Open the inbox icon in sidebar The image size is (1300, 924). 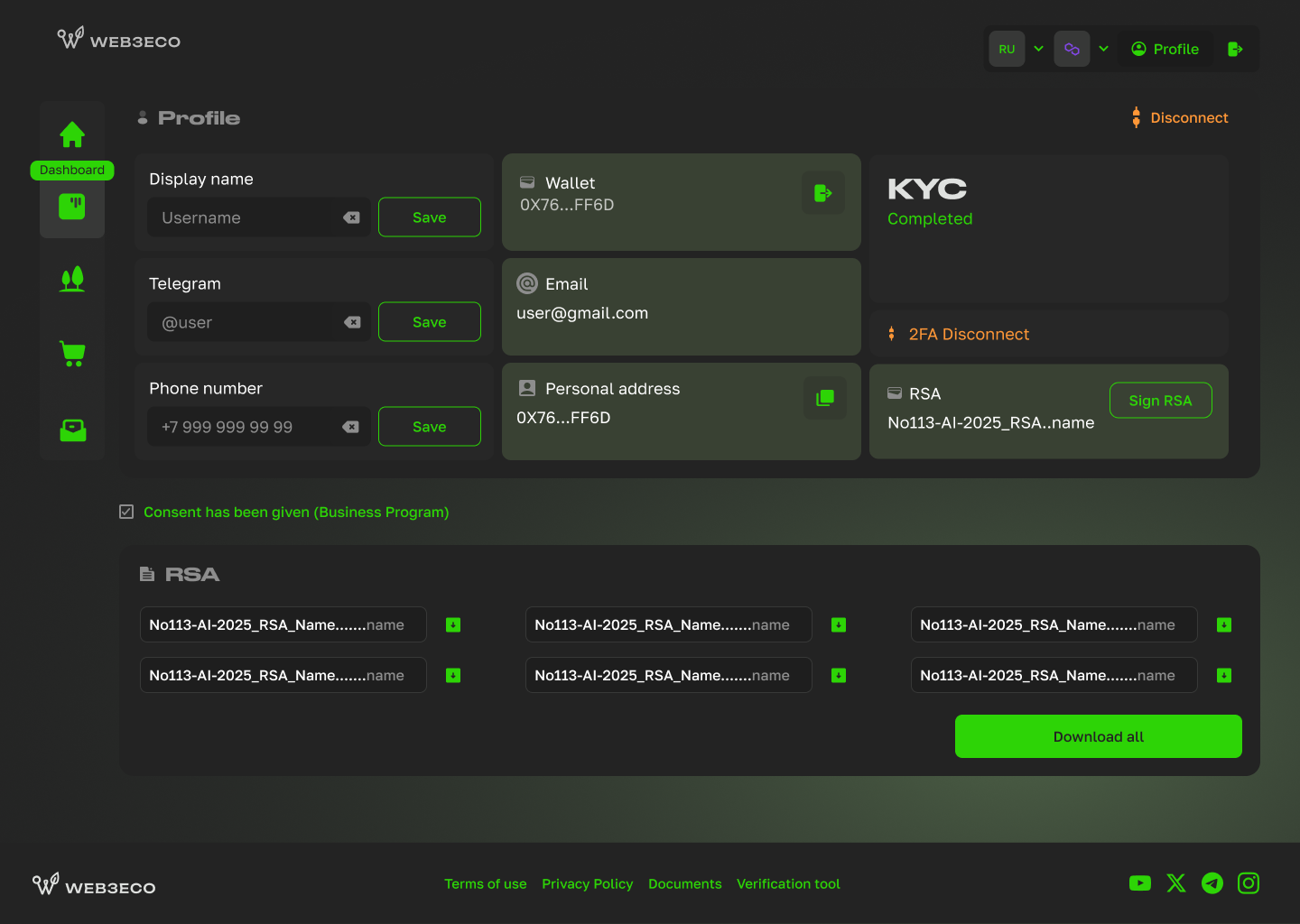(72, 430)
